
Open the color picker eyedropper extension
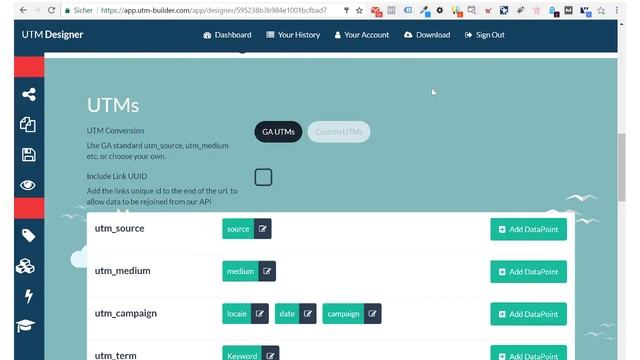(x=425, y=11)
